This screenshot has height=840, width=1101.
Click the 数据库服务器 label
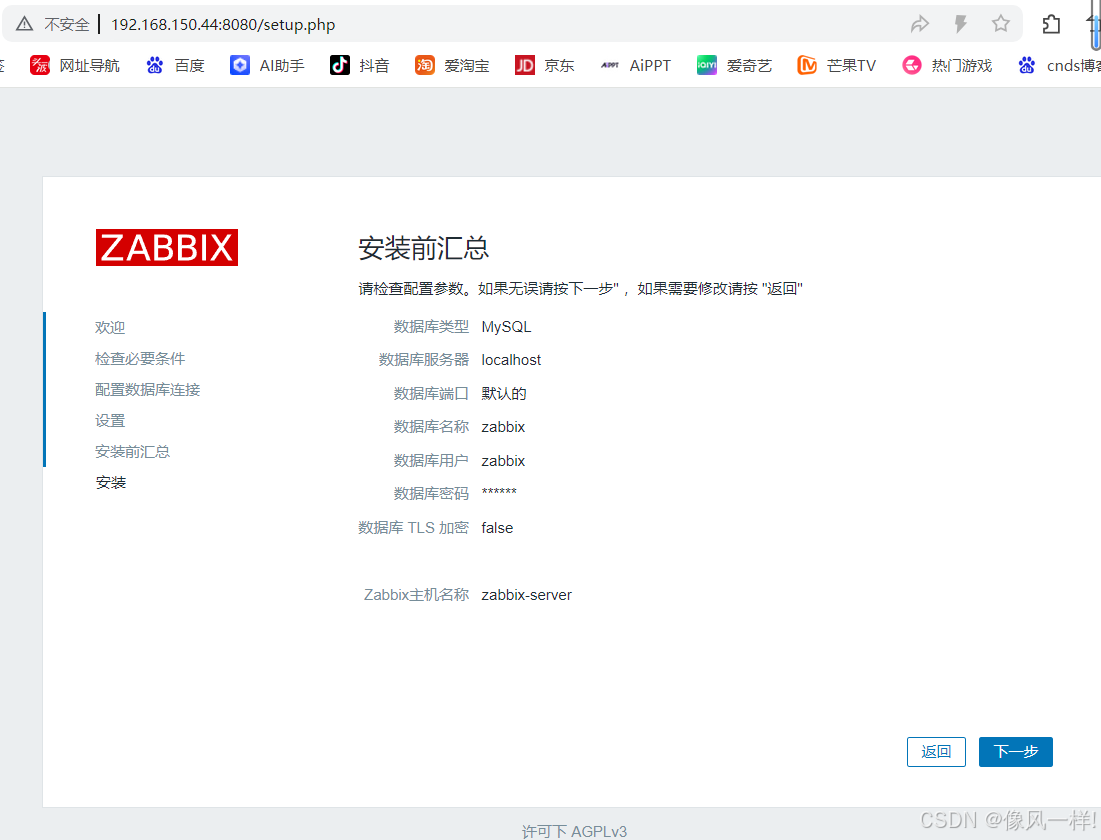tap(423, 360)
